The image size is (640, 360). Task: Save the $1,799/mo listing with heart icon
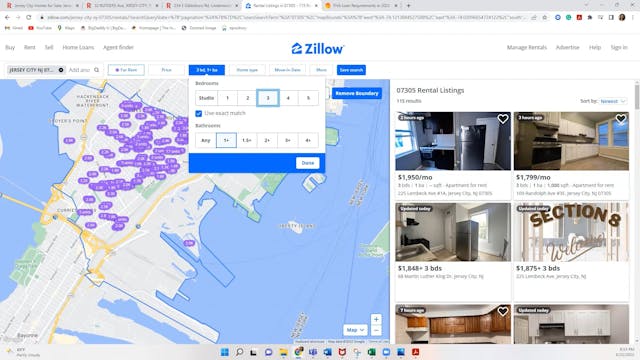pos(620,118)
